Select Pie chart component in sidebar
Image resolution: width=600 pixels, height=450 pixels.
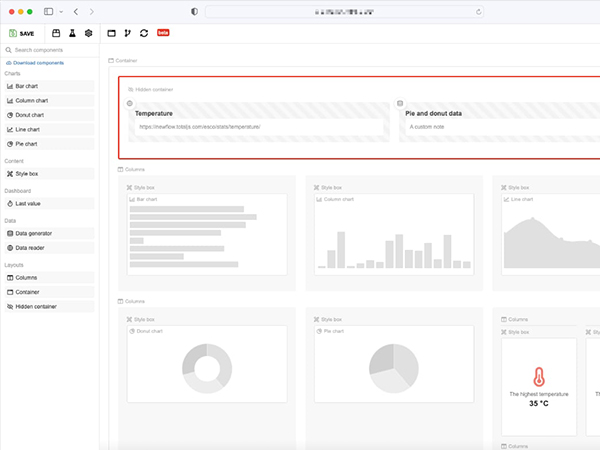[49, 144]
